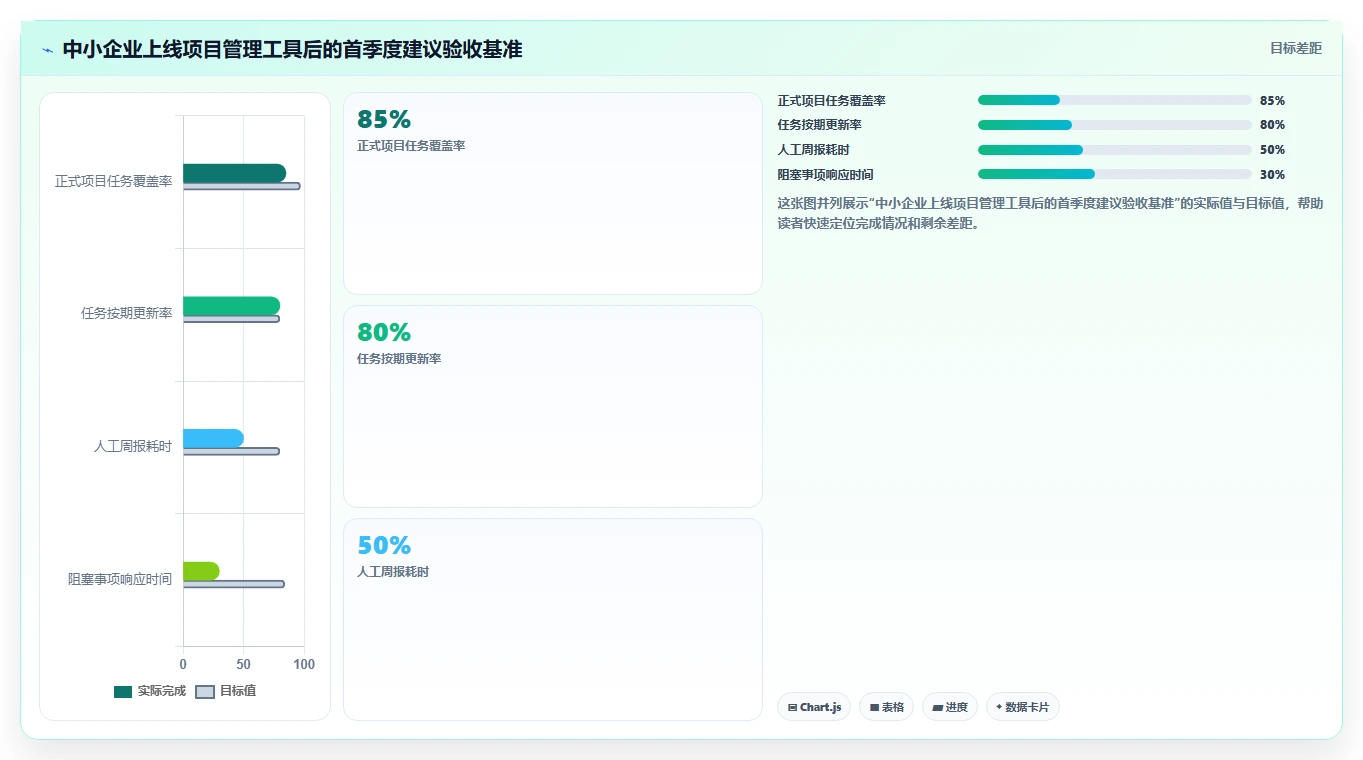
Task: Click the gray target bar for 人工周报耗时
Action: [231, 451]
